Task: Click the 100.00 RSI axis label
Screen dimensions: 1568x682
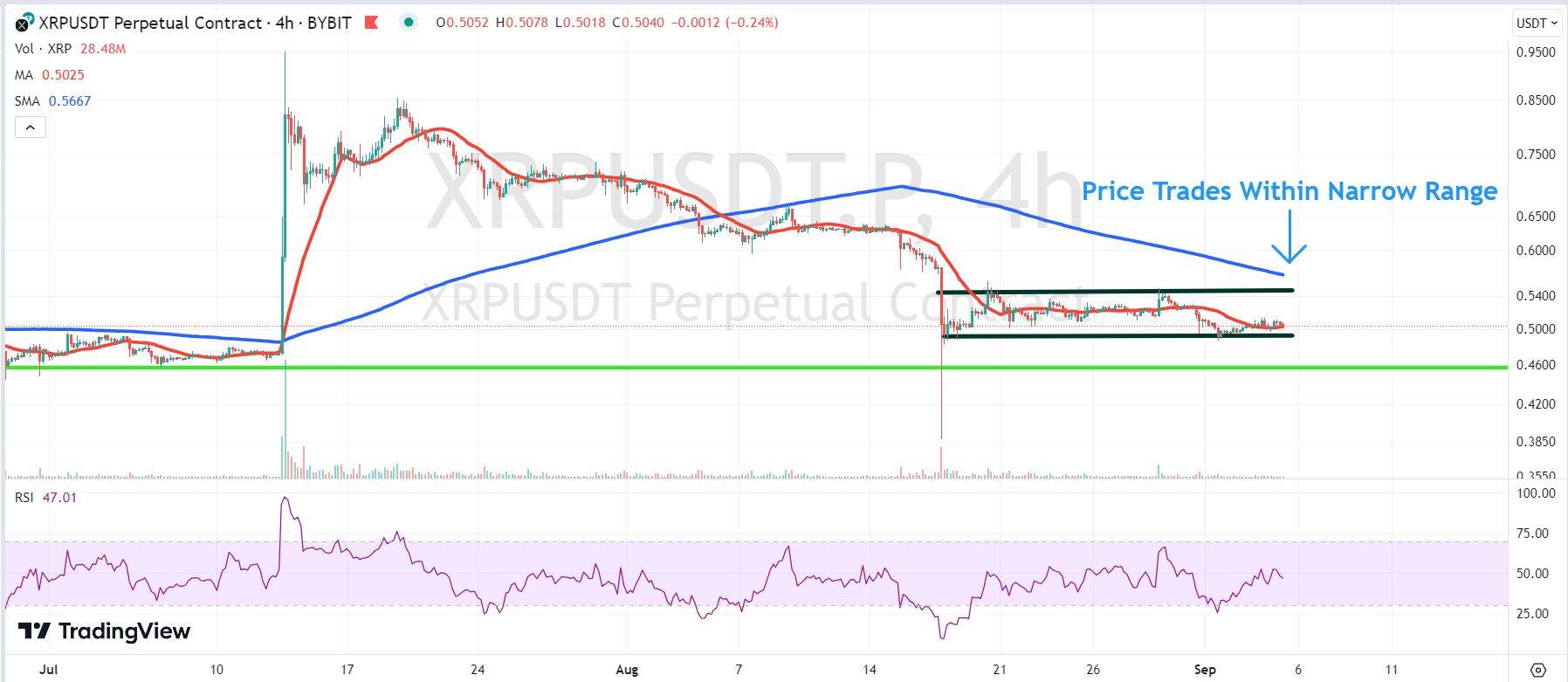Action: coord(1537,493)
